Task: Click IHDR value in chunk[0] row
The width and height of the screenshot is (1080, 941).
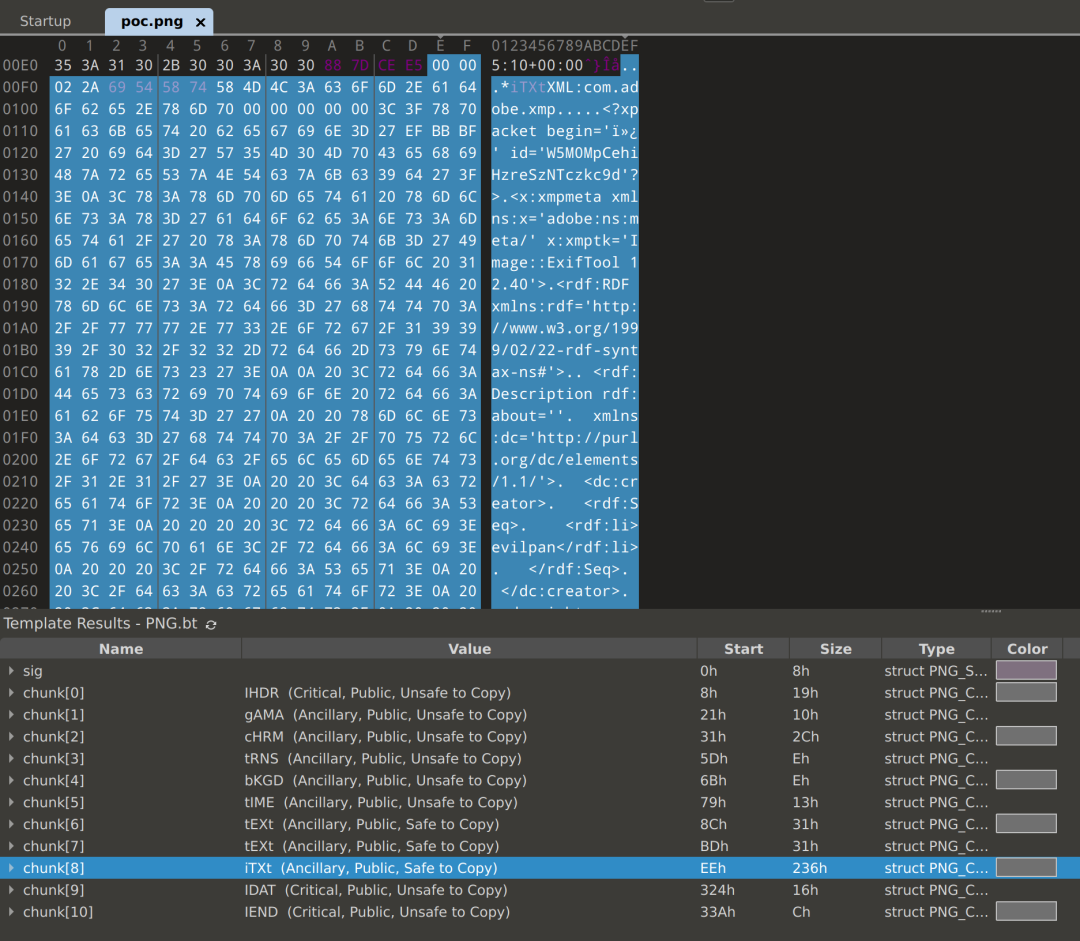Action: [x=377, y=693]
